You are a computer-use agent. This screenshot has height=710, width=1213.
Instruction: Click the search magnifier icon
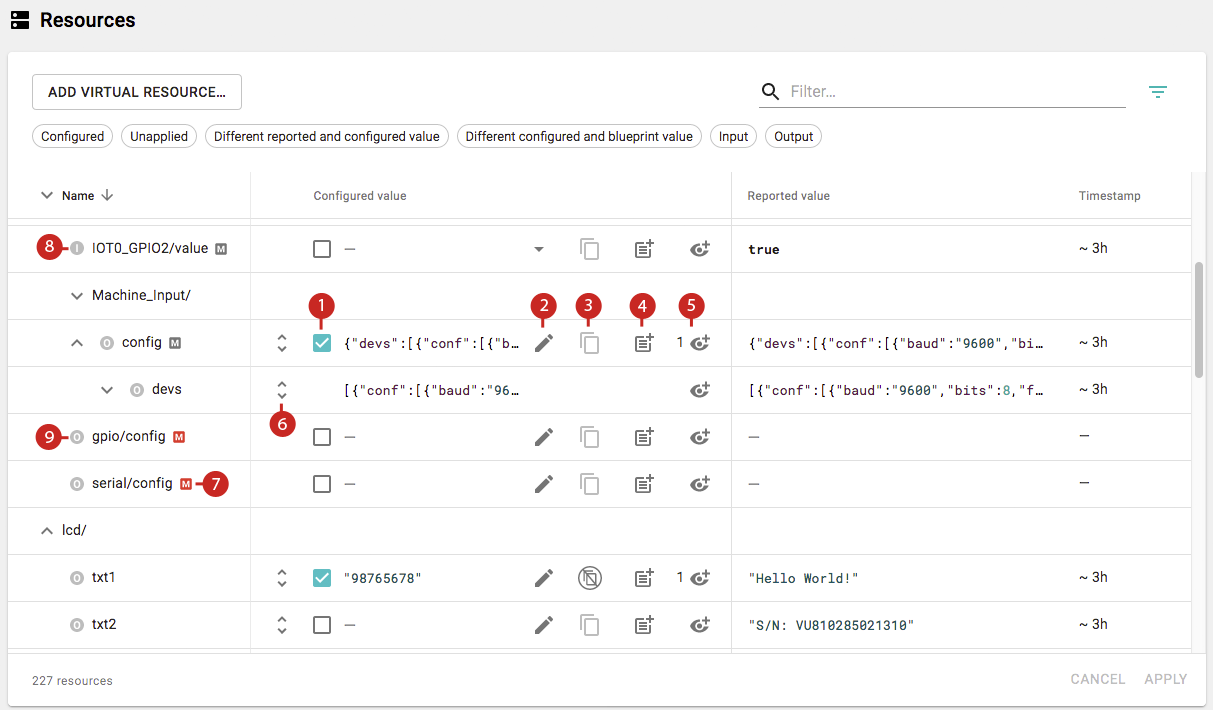pyautogui.click(x=770, y=92)
